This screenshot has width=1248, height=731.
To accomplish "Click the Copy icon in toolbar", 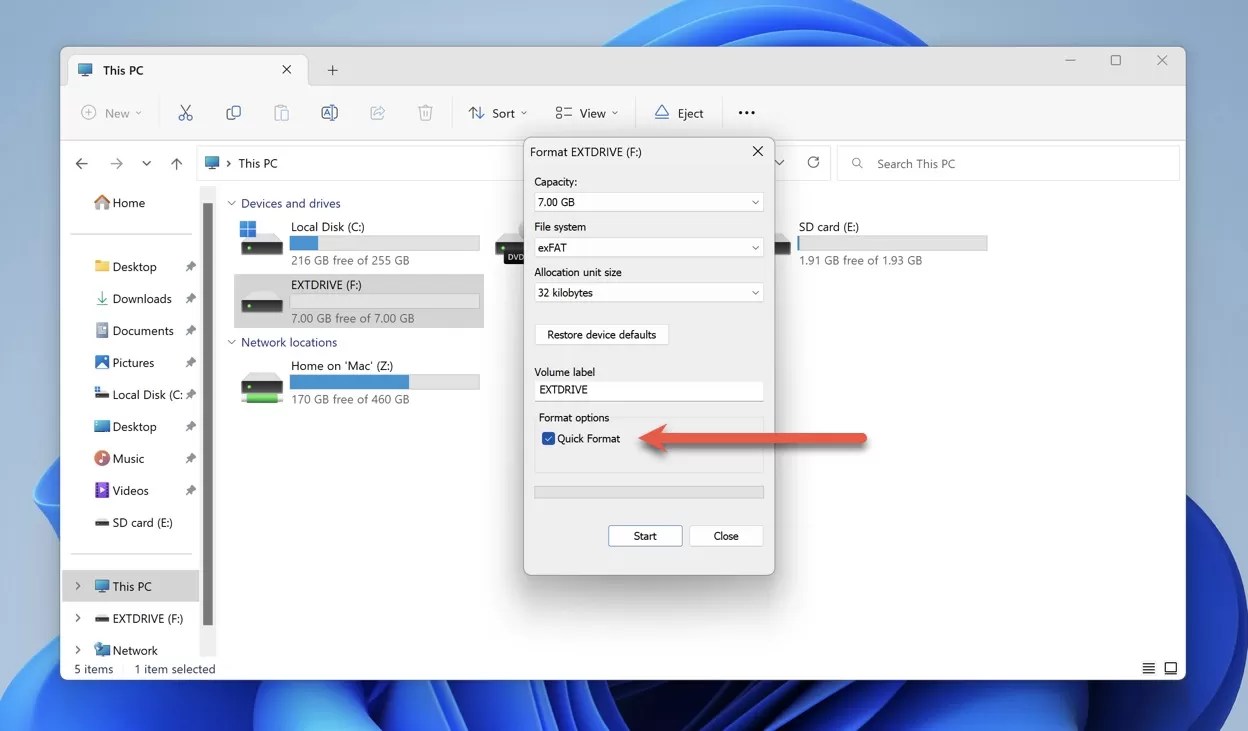I will [233, 113].
